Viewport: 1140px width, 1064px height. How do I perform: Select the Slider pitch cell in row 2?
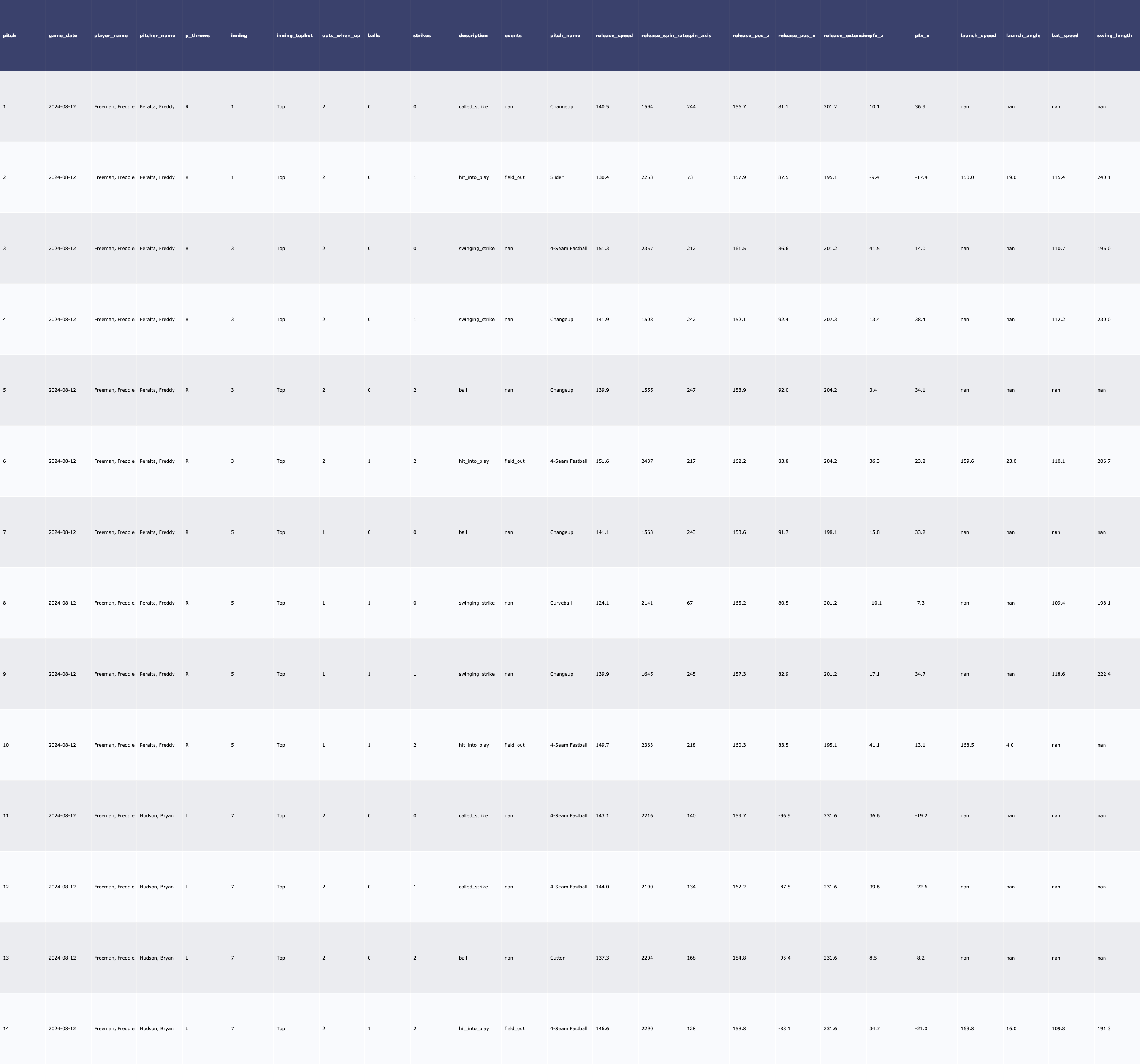tap(556, 177)
